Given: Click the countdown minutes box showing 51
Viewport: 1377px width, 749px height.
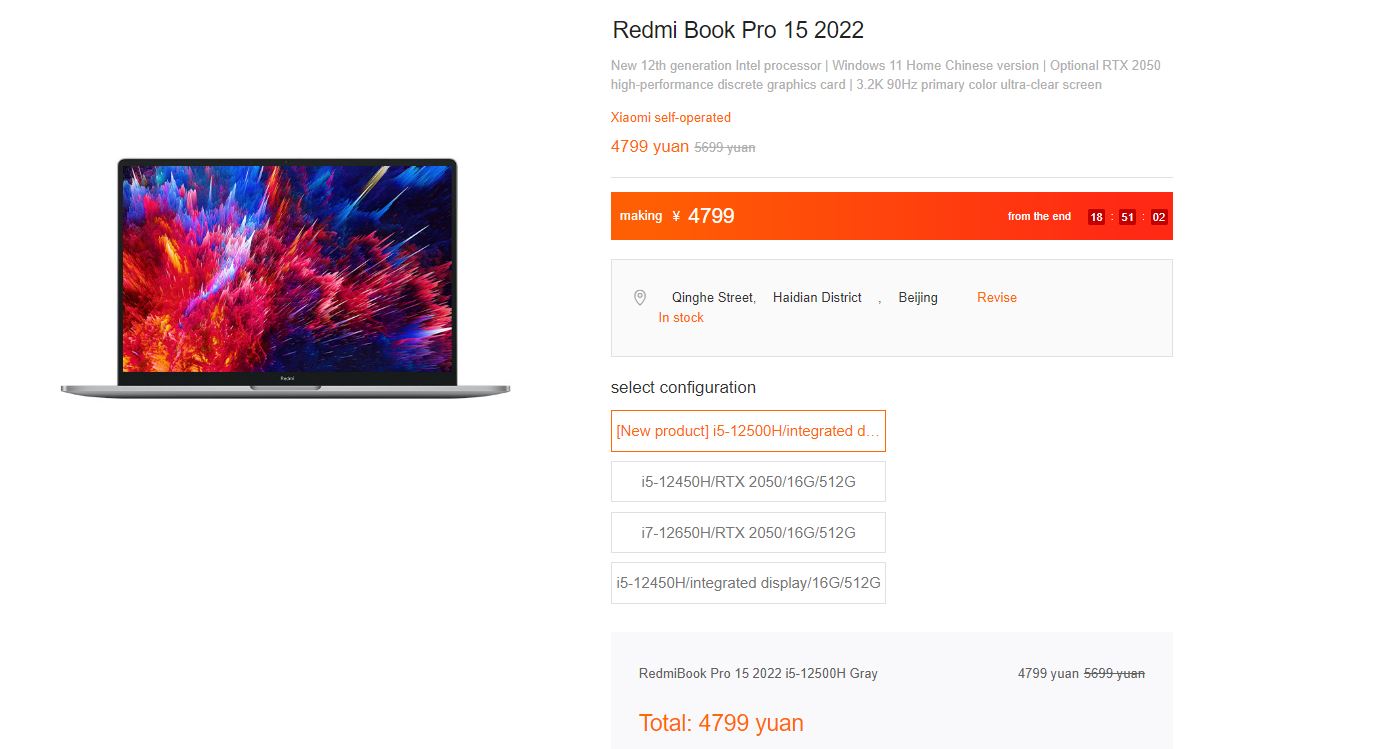Looking at the screenshot, I should [1127, 217].
